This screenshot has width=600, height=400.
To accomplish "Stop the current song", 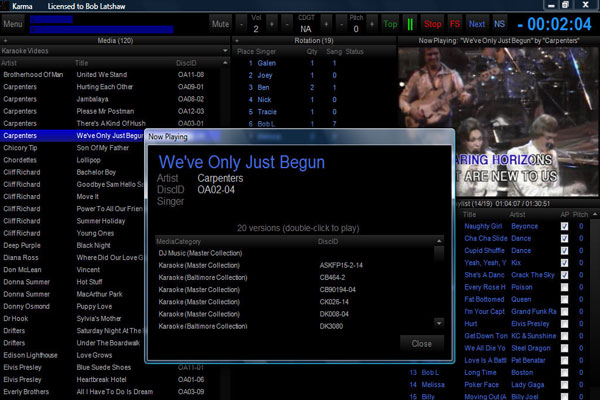I will [x=432, y=24].
